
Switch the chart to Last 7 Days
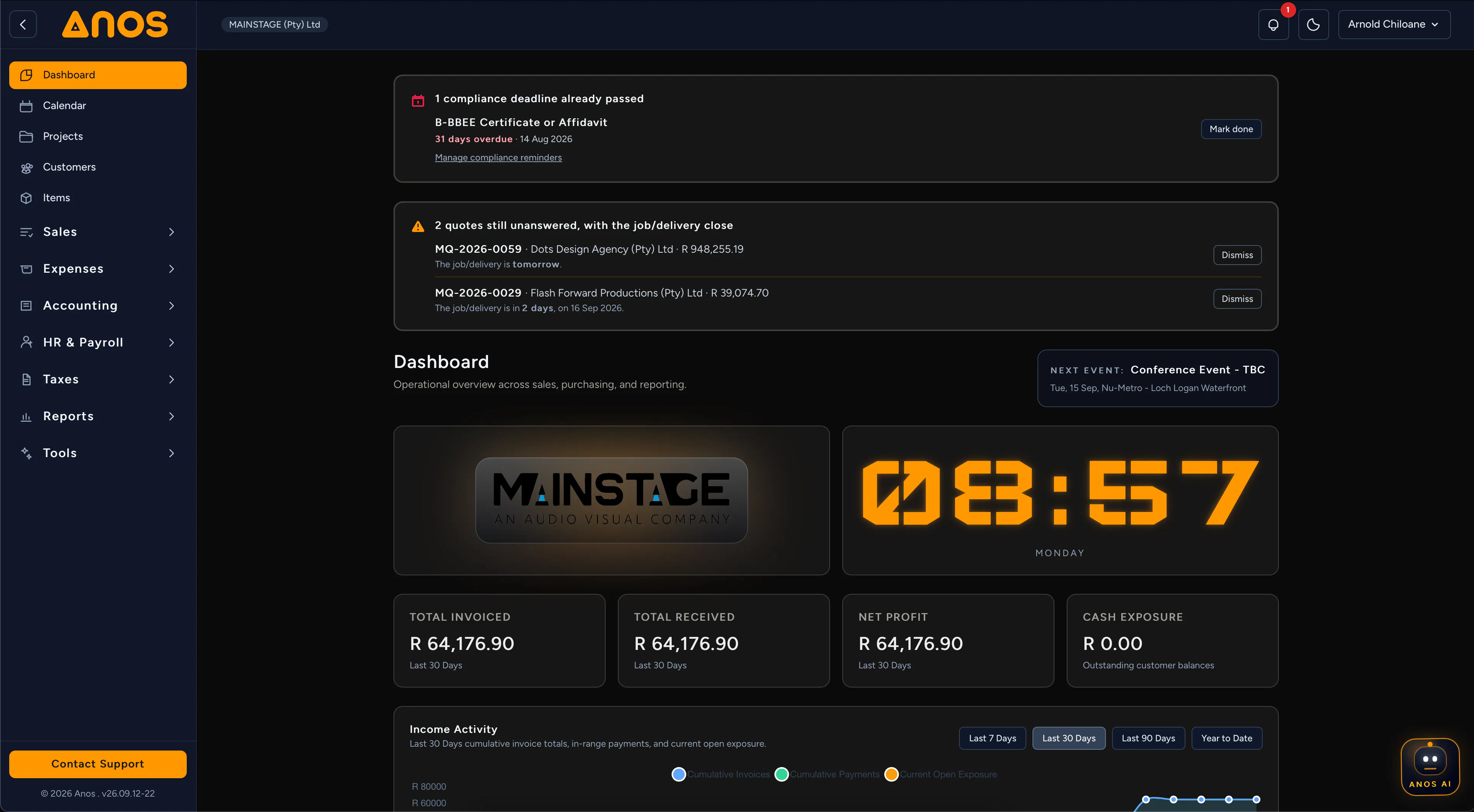click(x=992, y=738)
